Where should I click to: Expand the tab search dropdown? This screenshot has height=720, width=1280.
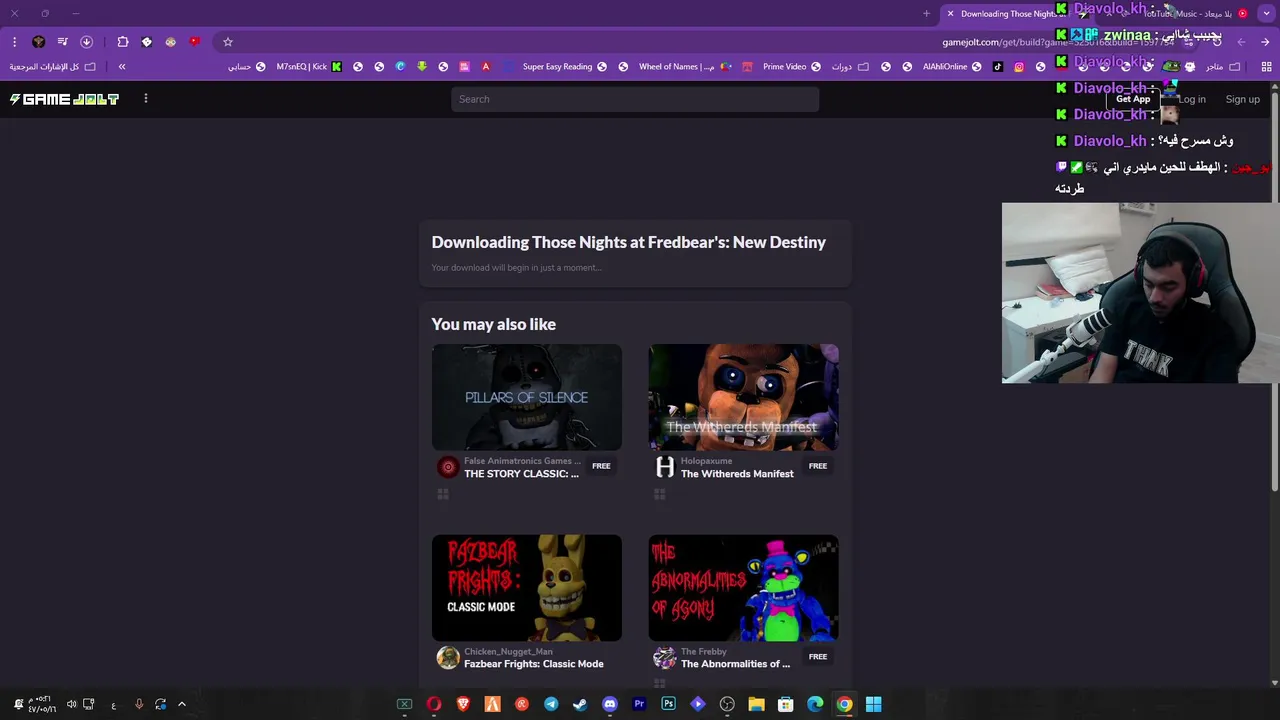click(x=1266, y=14)
